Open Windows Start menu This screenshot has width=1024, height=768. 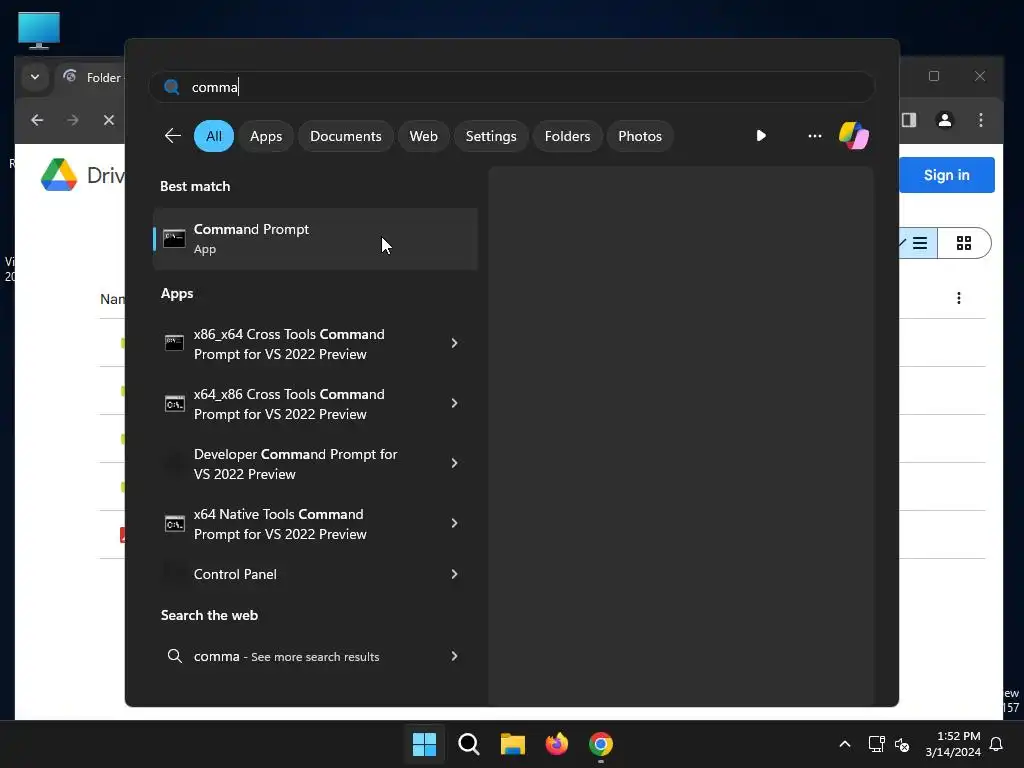[x=424, y=744]
